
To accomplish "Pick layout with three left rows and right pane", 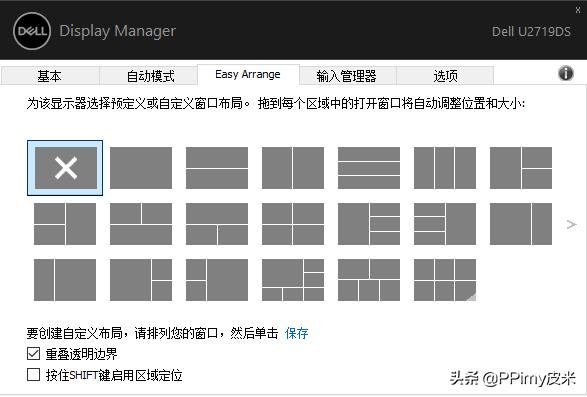I will tap(445, 224).
